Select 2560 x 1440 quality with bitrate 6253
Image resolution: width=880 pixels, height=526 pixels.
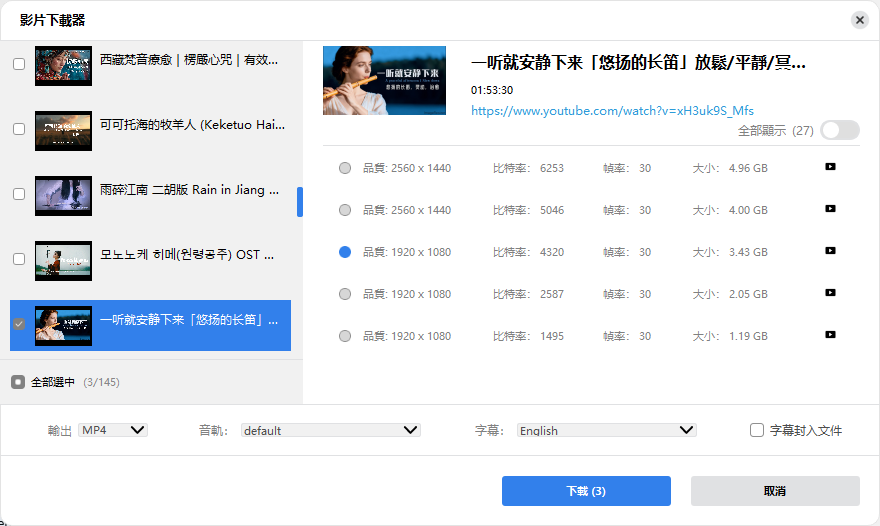[x=345, y=168]
